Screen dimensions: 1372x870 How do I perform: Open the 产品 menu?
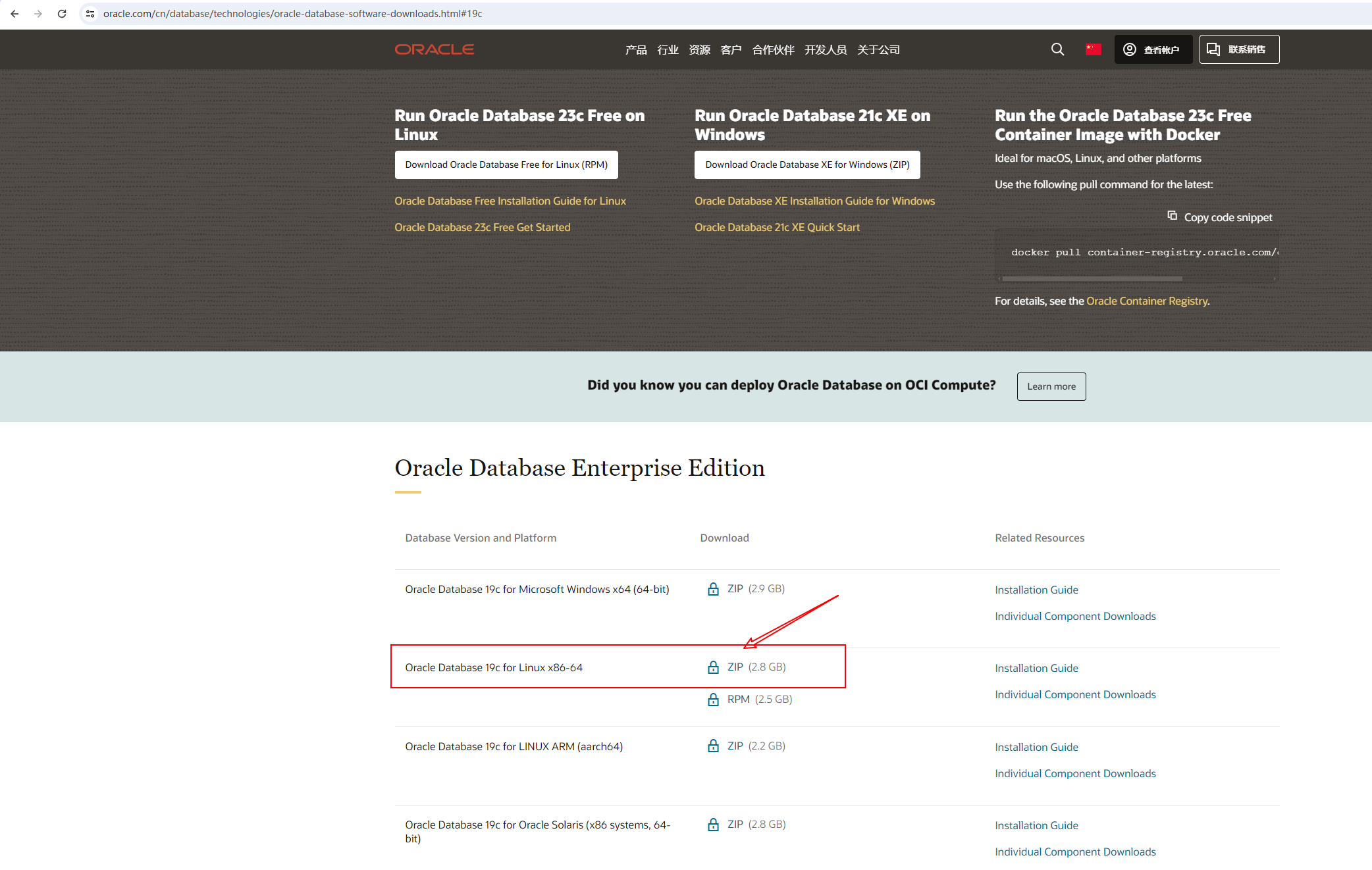636,49
